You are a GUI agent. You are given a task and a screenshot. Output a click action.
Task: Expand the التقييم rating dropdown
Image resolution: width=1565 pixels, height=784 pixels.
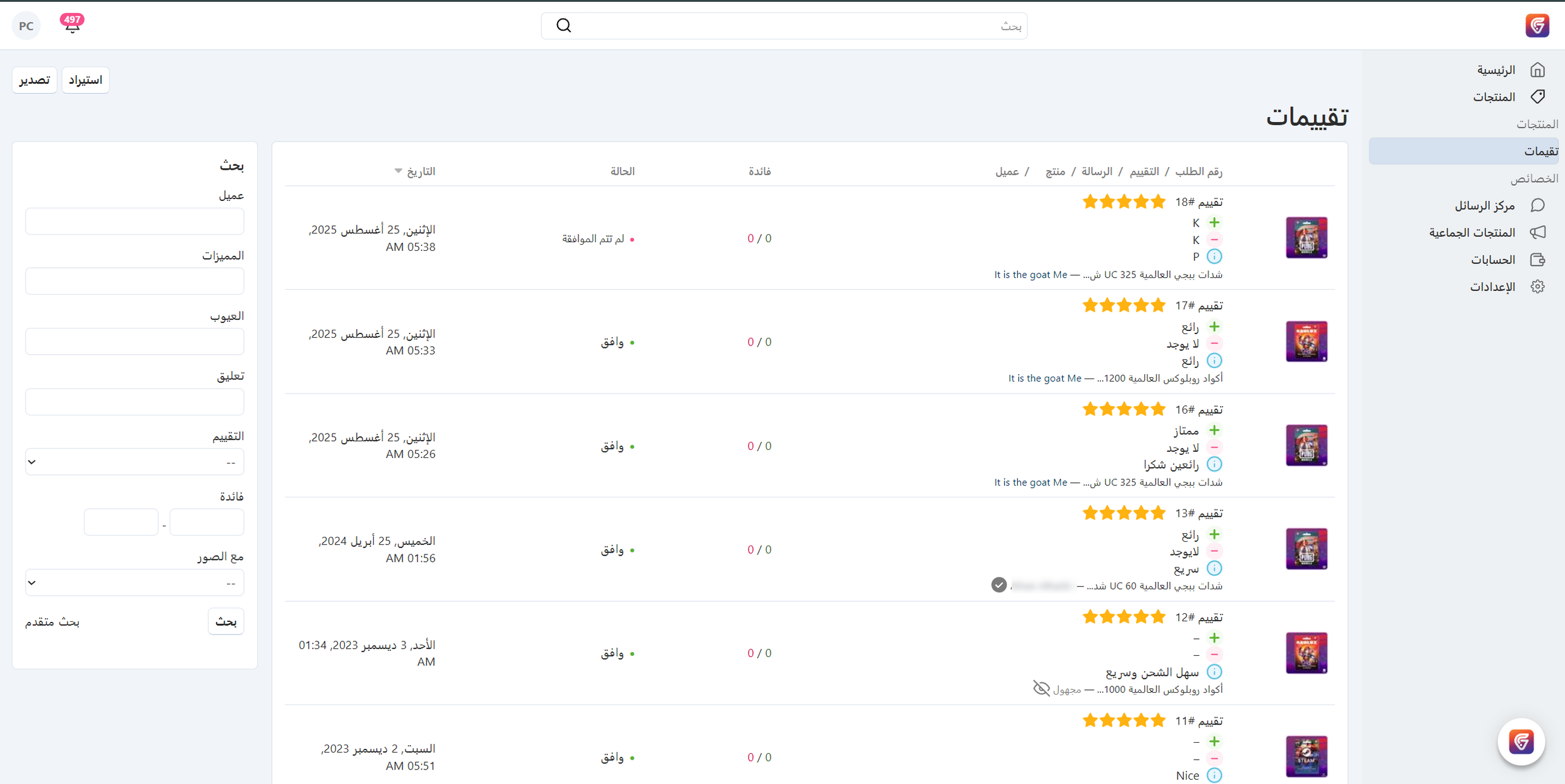pos(135,462)
